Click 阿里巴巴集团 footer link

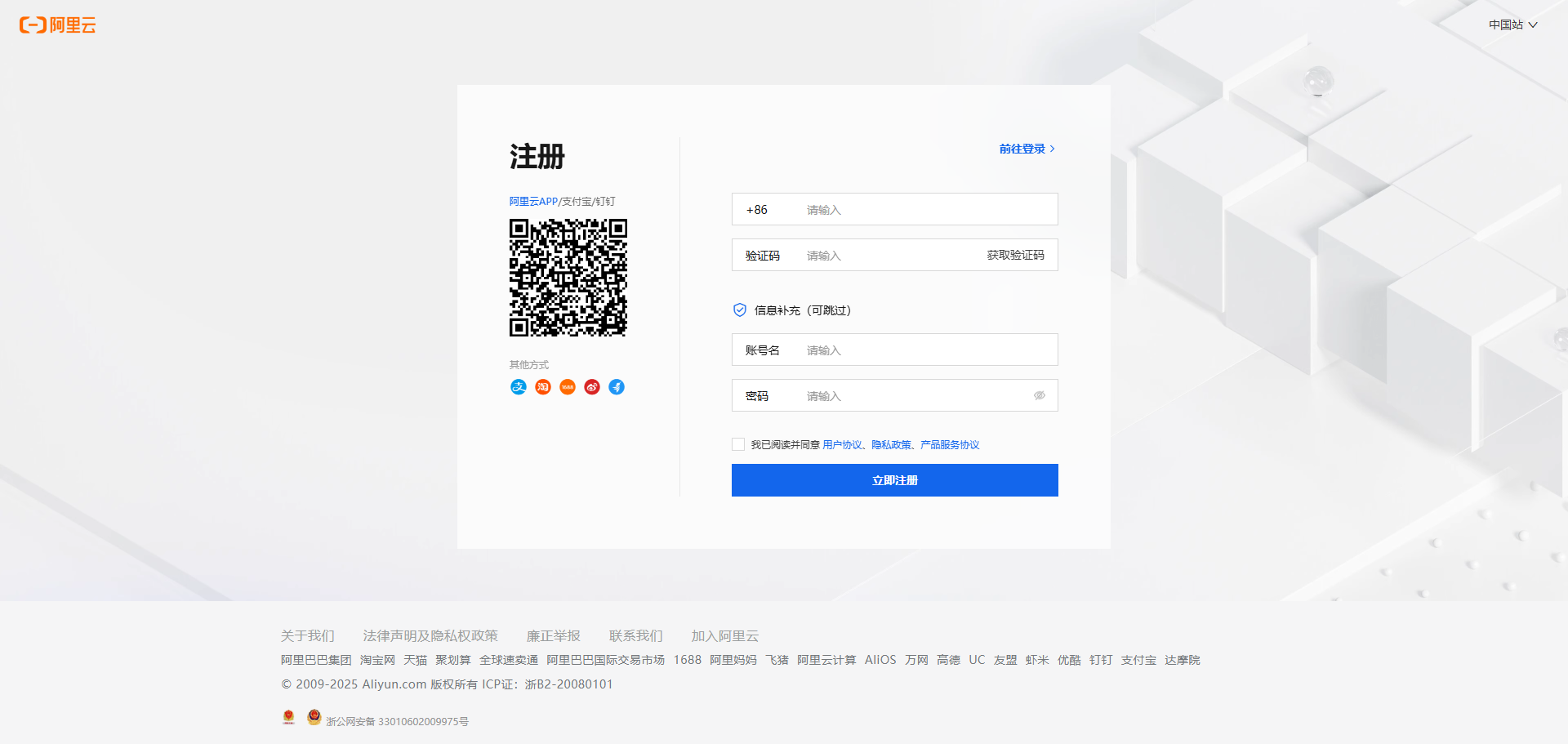pos(316,660)
